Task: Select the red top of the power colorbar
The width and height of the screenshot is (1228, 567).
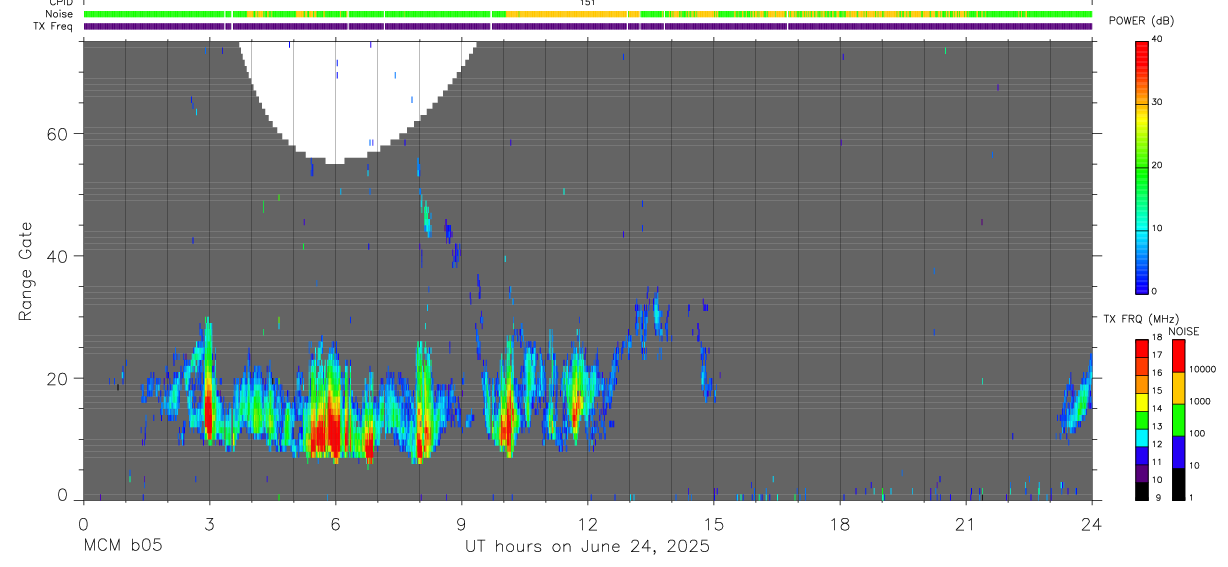Action: click(x=1141, y=47)
